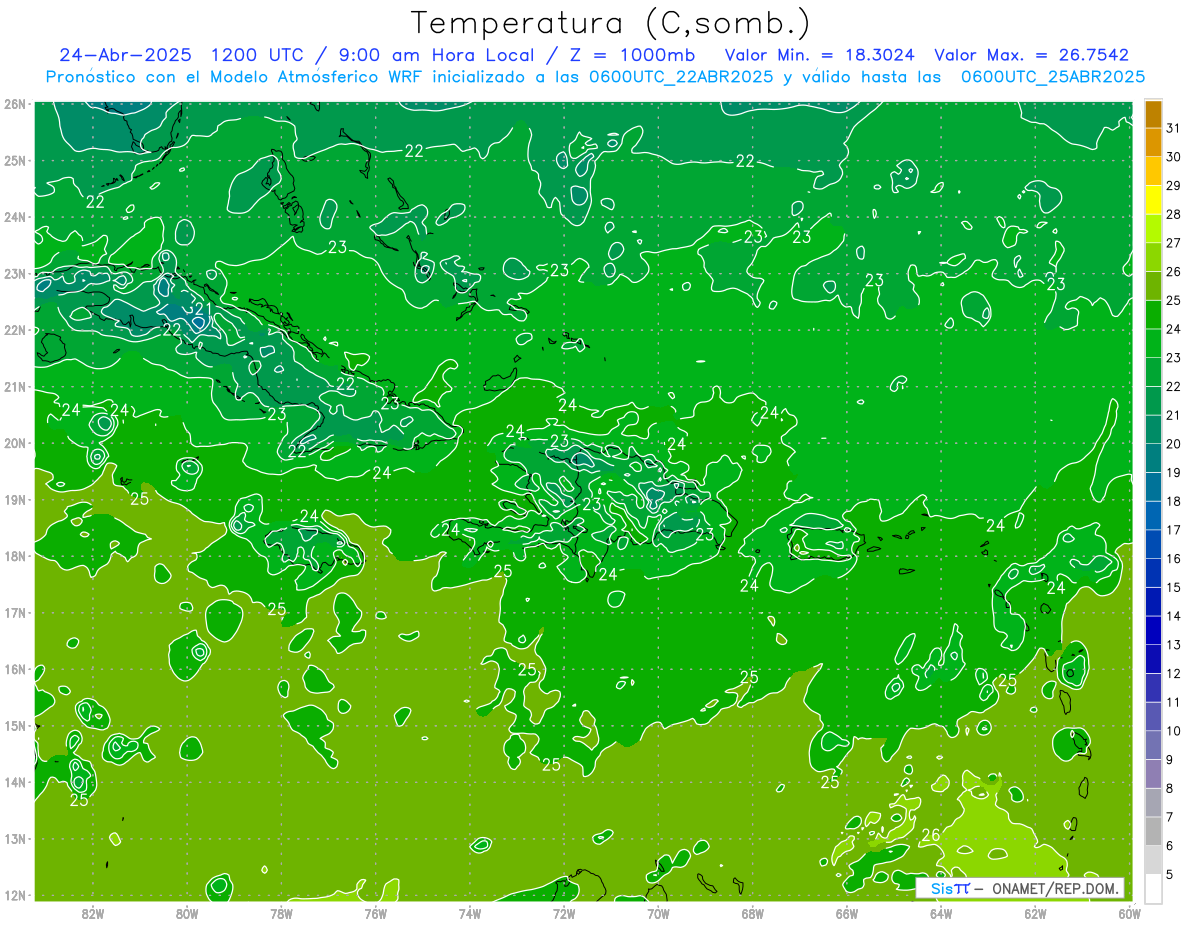This screenshot has width=1200, height=927.
Task: Click the '1200 UTC' time text
Action: tap(257, 55)
